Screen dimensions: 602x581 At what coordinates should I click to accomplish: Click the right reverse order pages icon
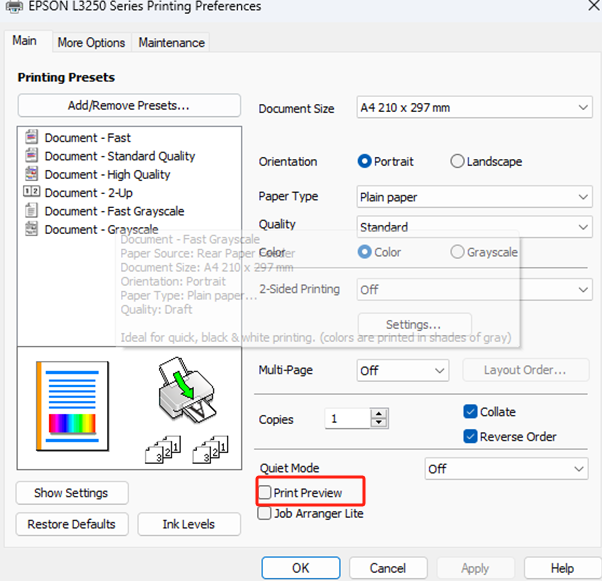click(210, 449)
